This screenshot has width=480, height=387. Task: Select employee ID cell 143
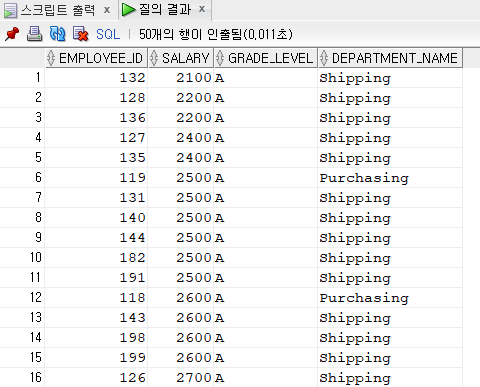point(96,318)
